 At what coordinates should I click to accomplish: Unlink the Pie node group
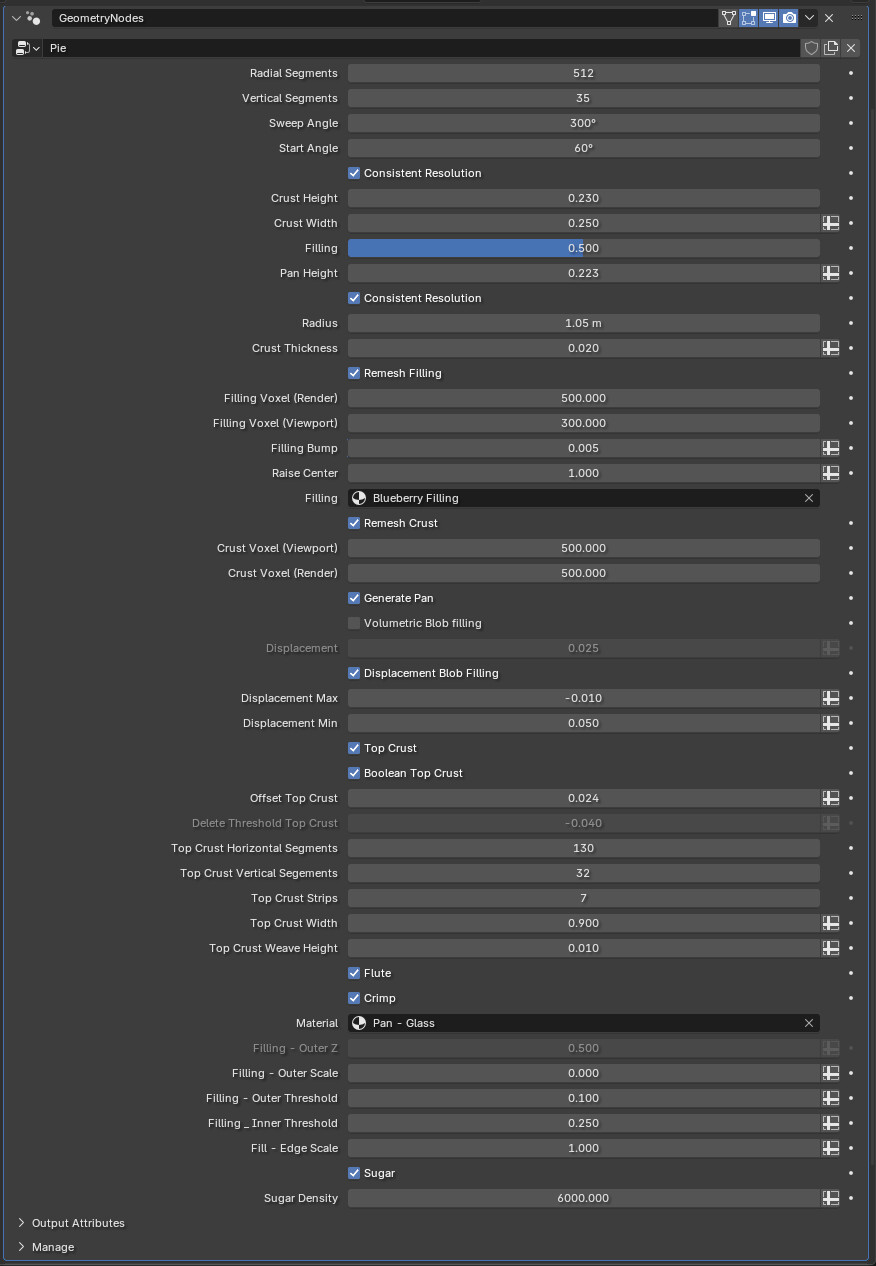tap(851, 48)
